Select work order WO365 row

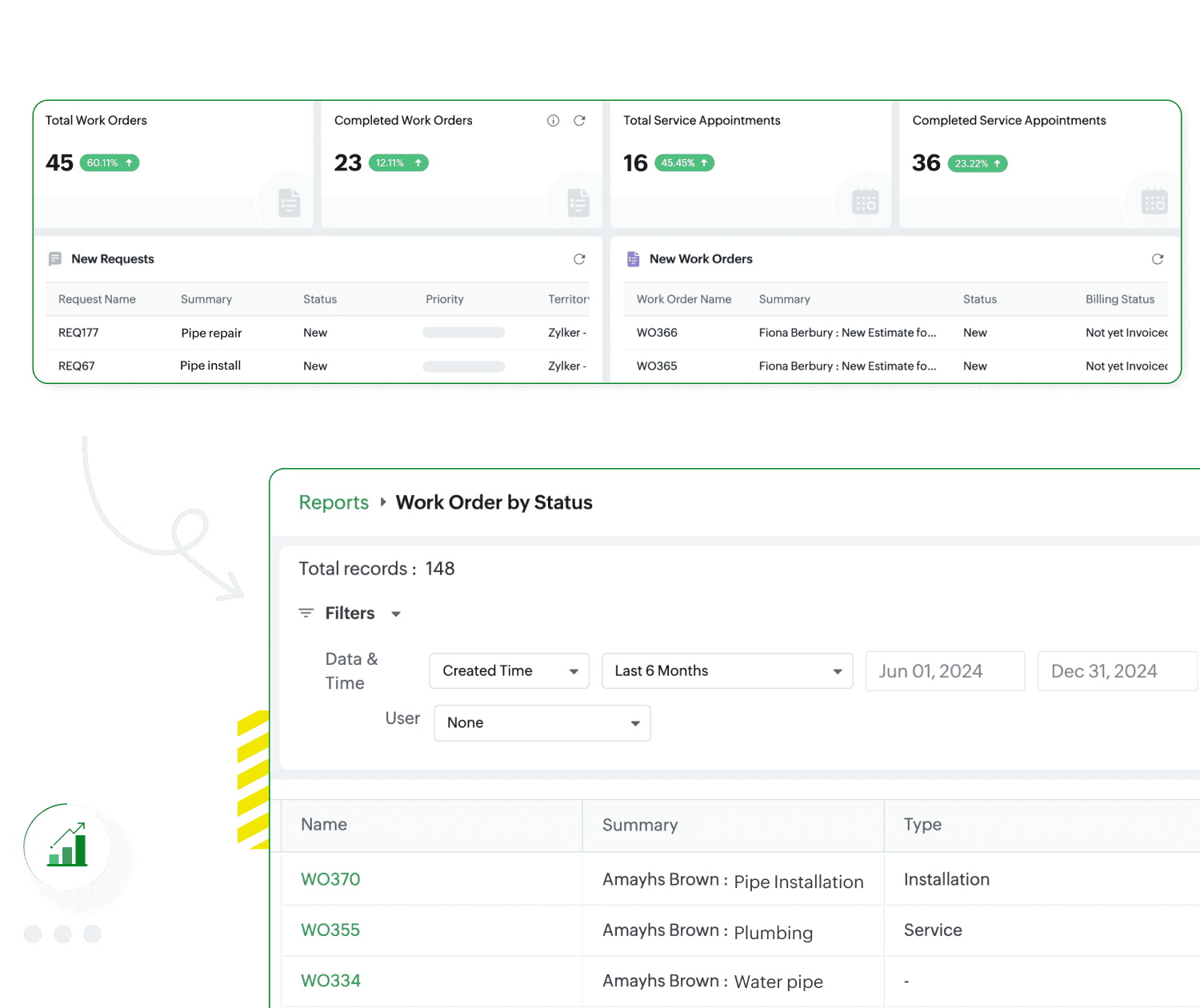[x=895, y=366]
